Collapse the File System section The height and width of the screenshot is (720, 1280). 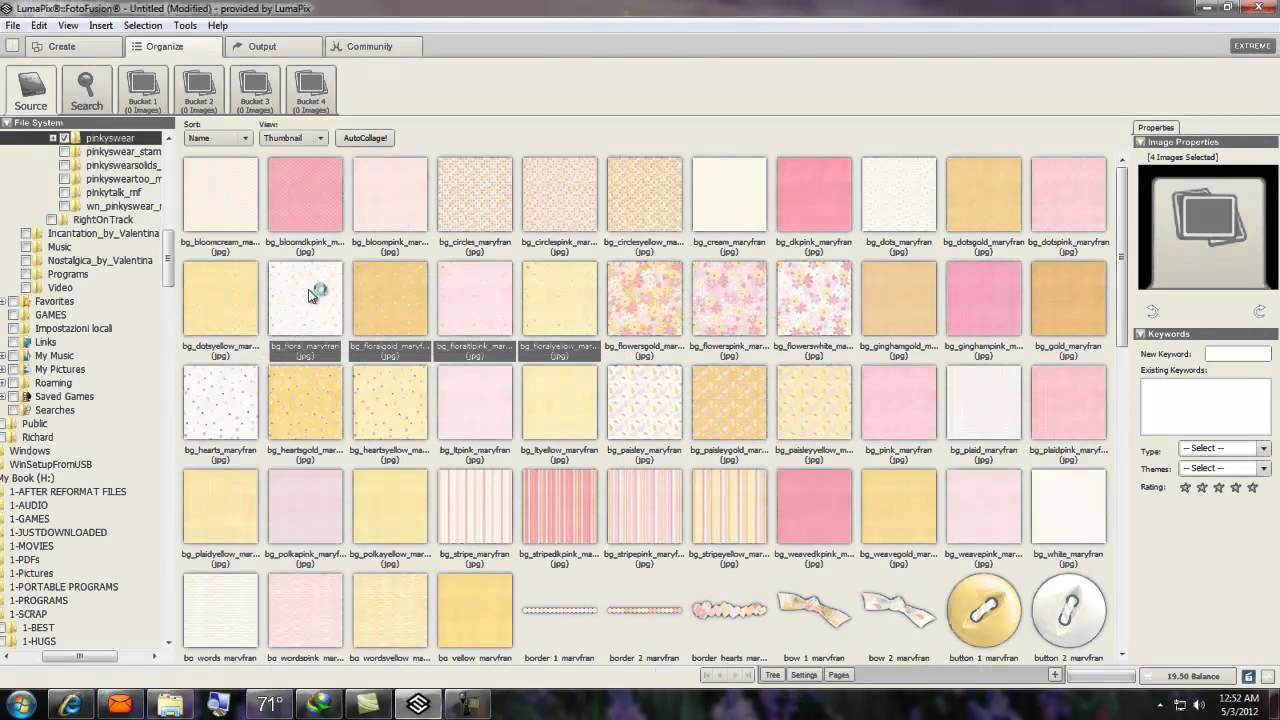pyautogui.click(x=6, y=123)
